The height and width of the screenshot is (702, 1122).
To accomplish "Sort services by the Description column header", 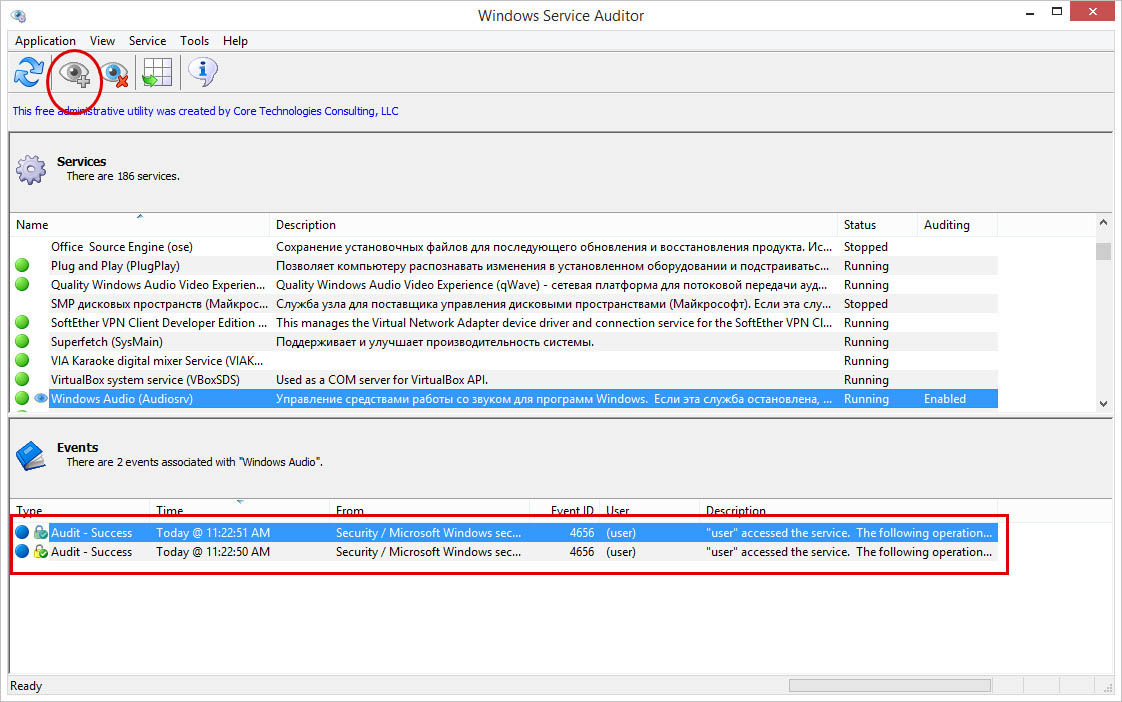I will click(x=554, y=225).
